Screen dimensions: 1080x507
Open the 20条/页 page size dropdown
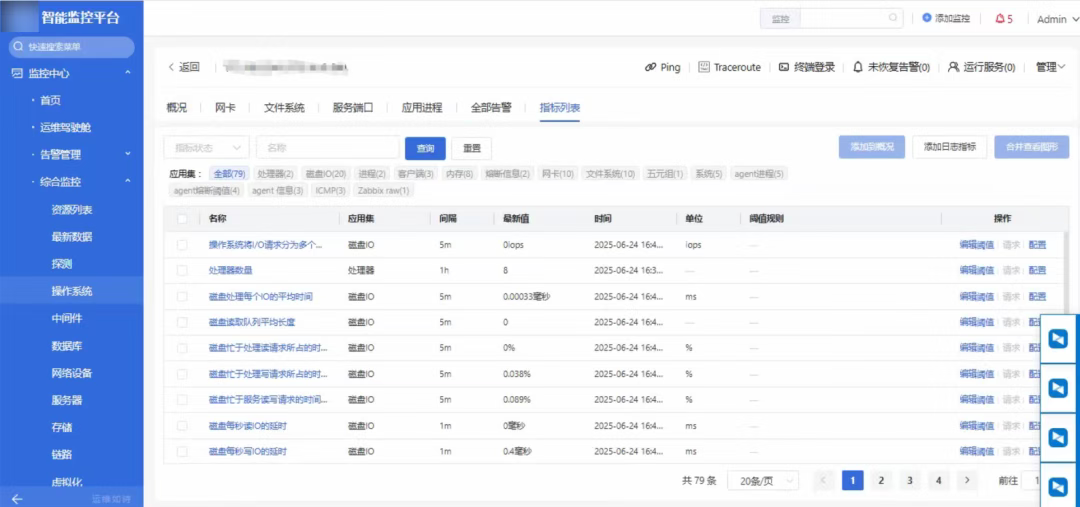point(763,481)
